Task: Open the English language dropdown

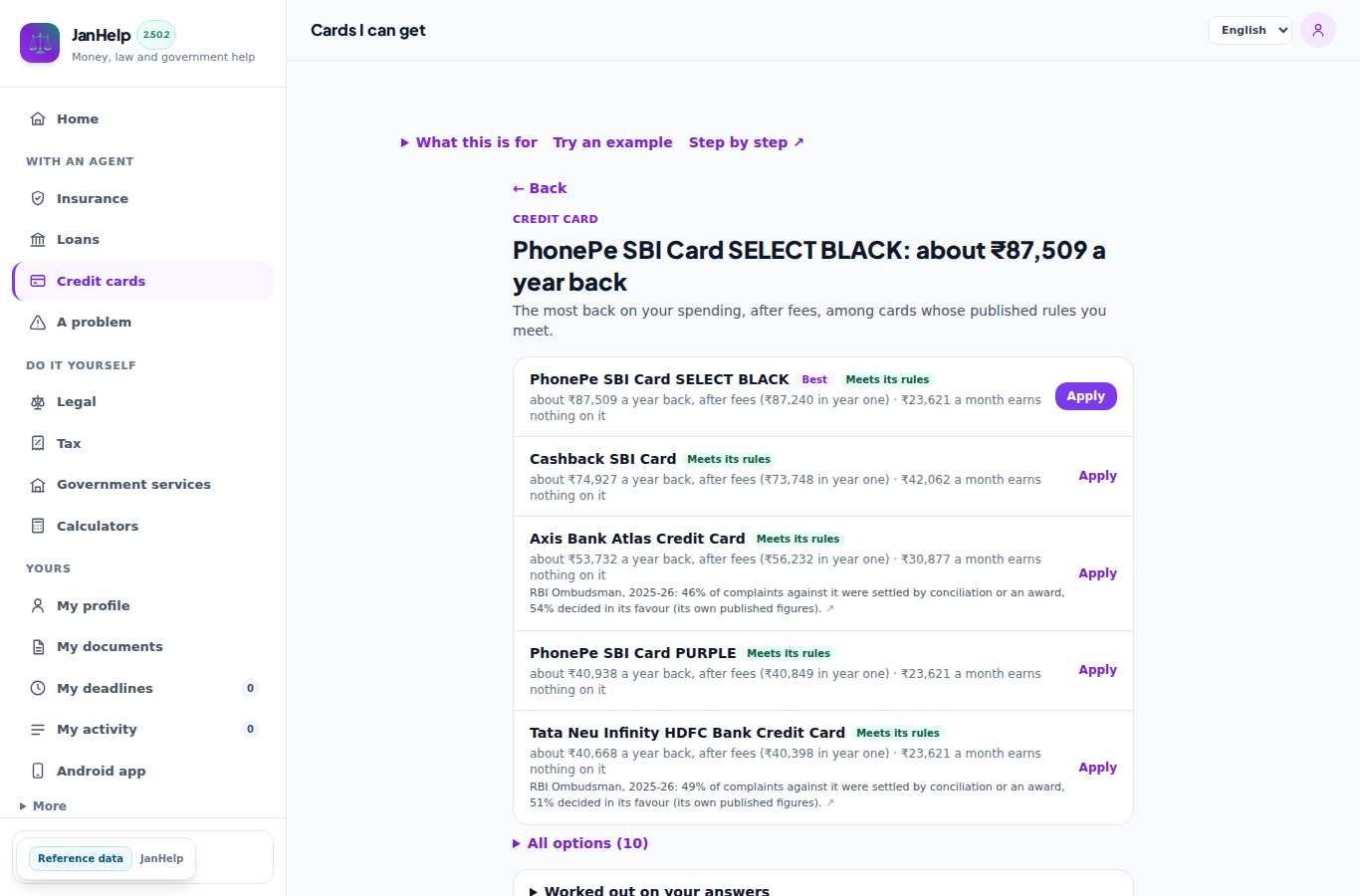Action: pyautogui.click(x=1250, y=30)
